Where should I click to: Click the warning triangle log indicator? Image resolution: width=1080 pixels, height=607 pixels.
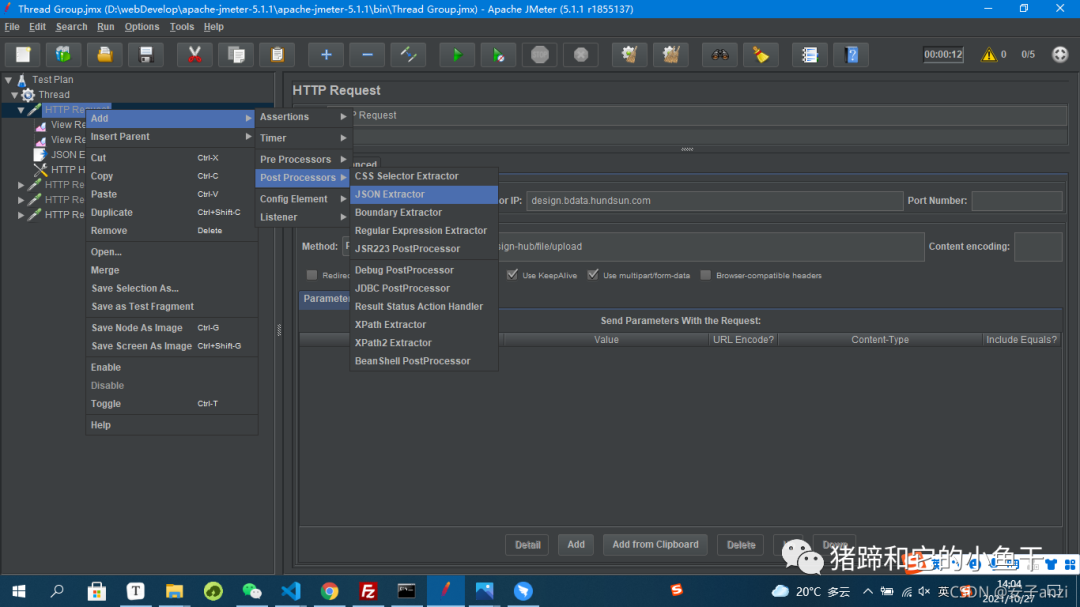[988, 54]
